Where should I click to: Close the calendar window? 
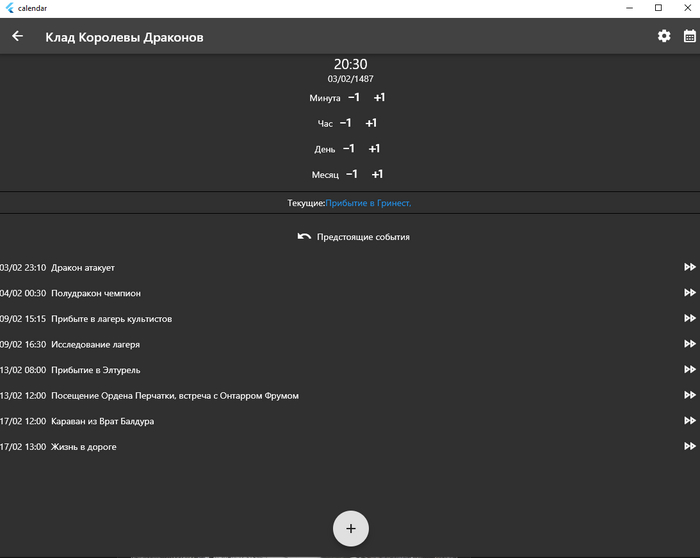688,8
